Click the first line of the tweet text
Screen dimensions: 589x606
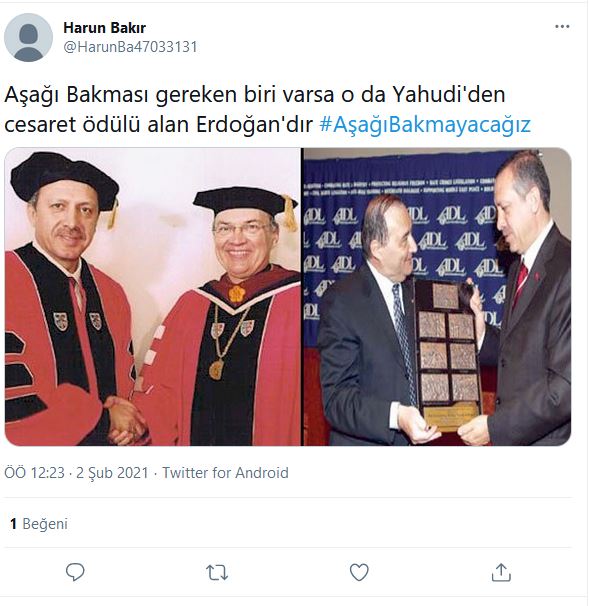(255, 95)
